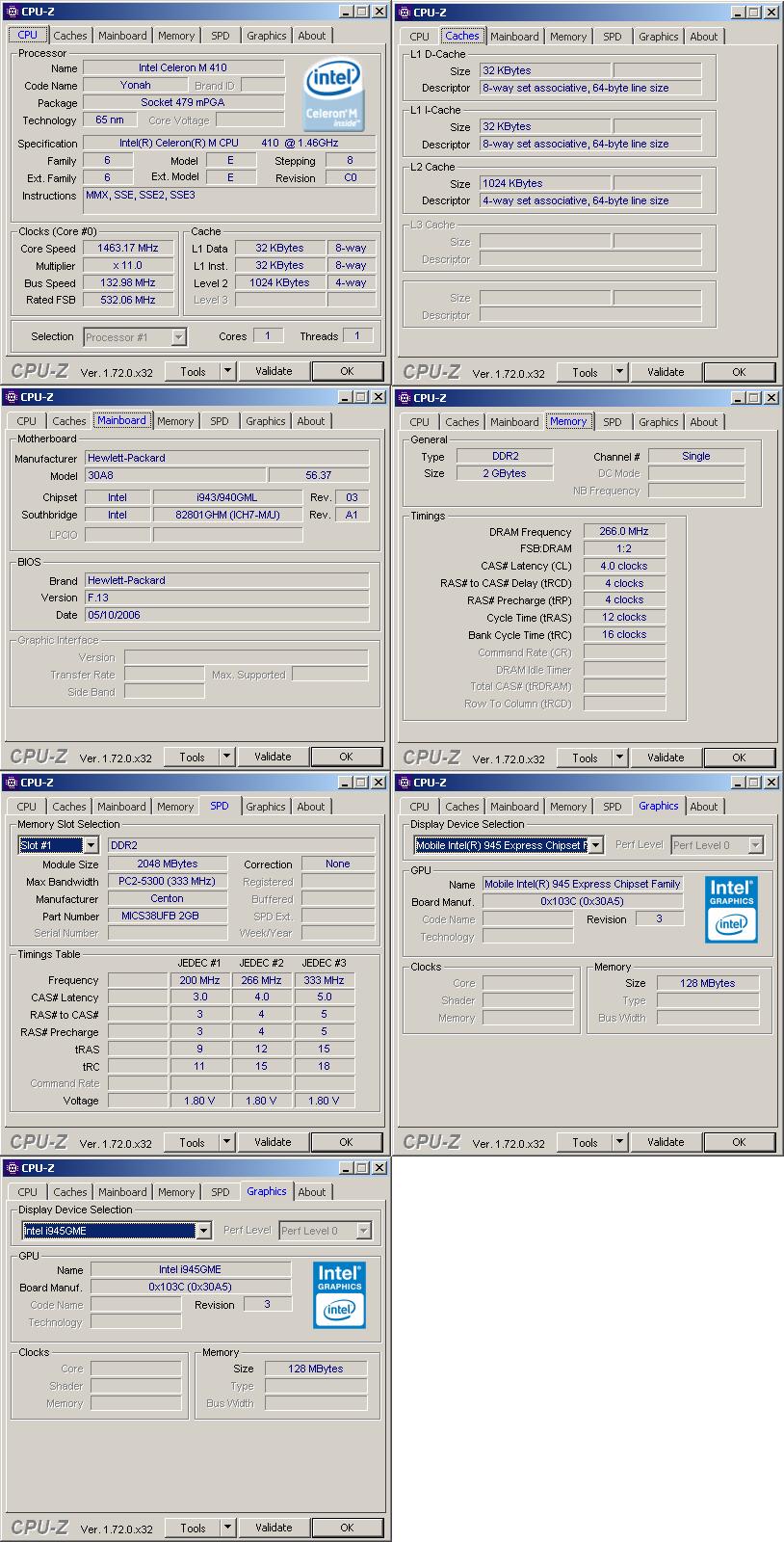Click DRAM Frequency value '266.0 MHz'
This screenshot has height=1542, width=784.
point(624,531)
